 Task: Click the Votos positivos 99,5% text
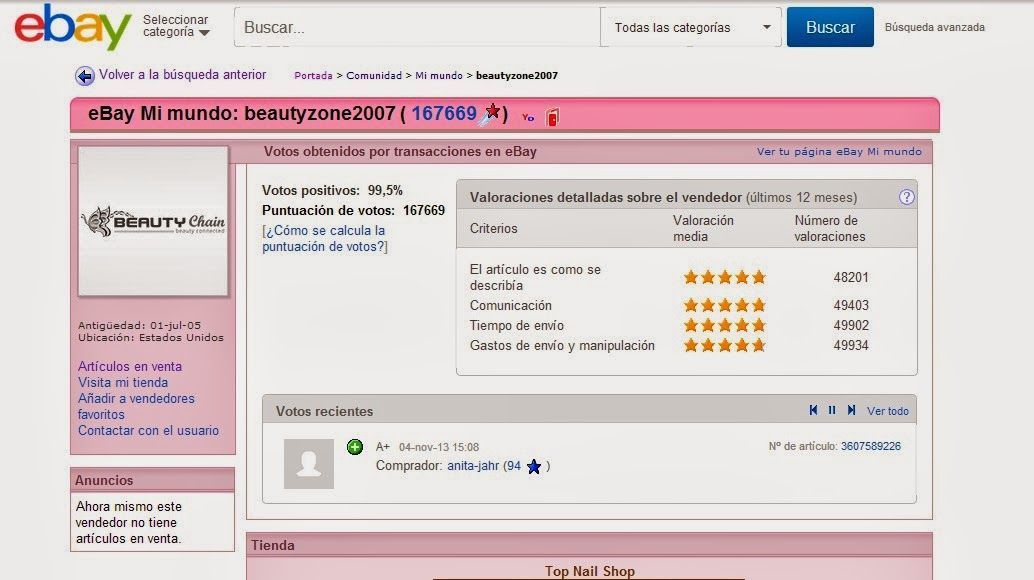click(332, 190)
